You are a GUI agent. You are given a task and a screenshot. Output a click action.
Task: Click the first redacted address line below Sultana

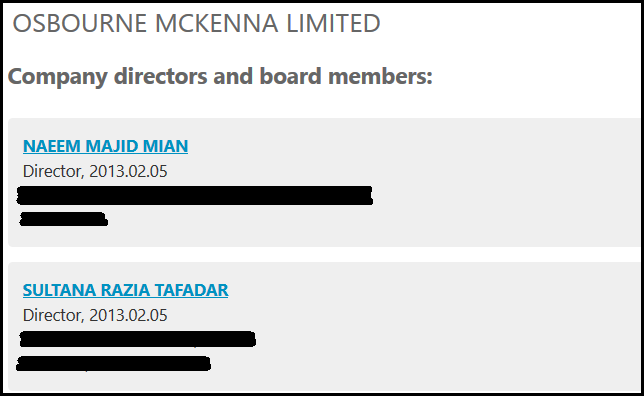(x=138, y=339)
